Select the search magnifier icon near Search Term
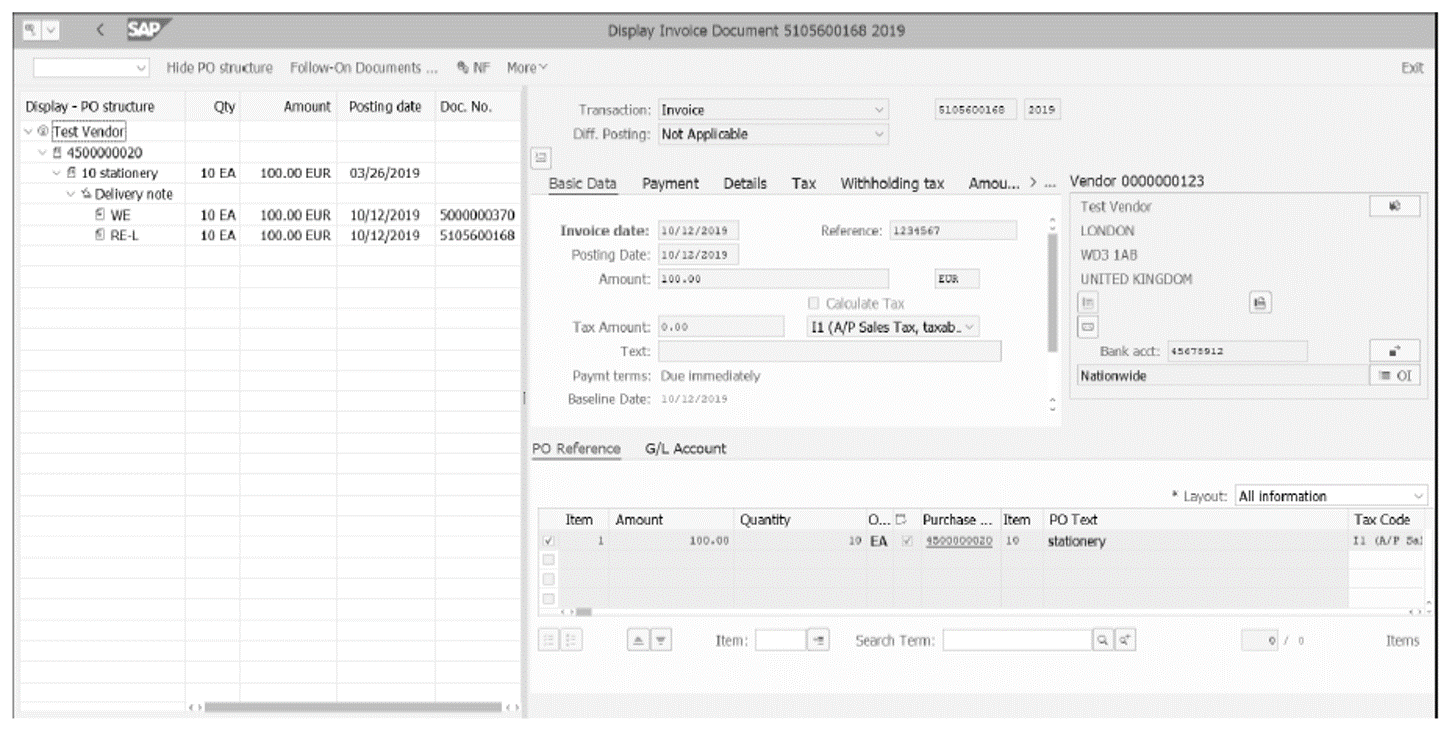Viewport: 1453px width, 730px height. 1103,639
